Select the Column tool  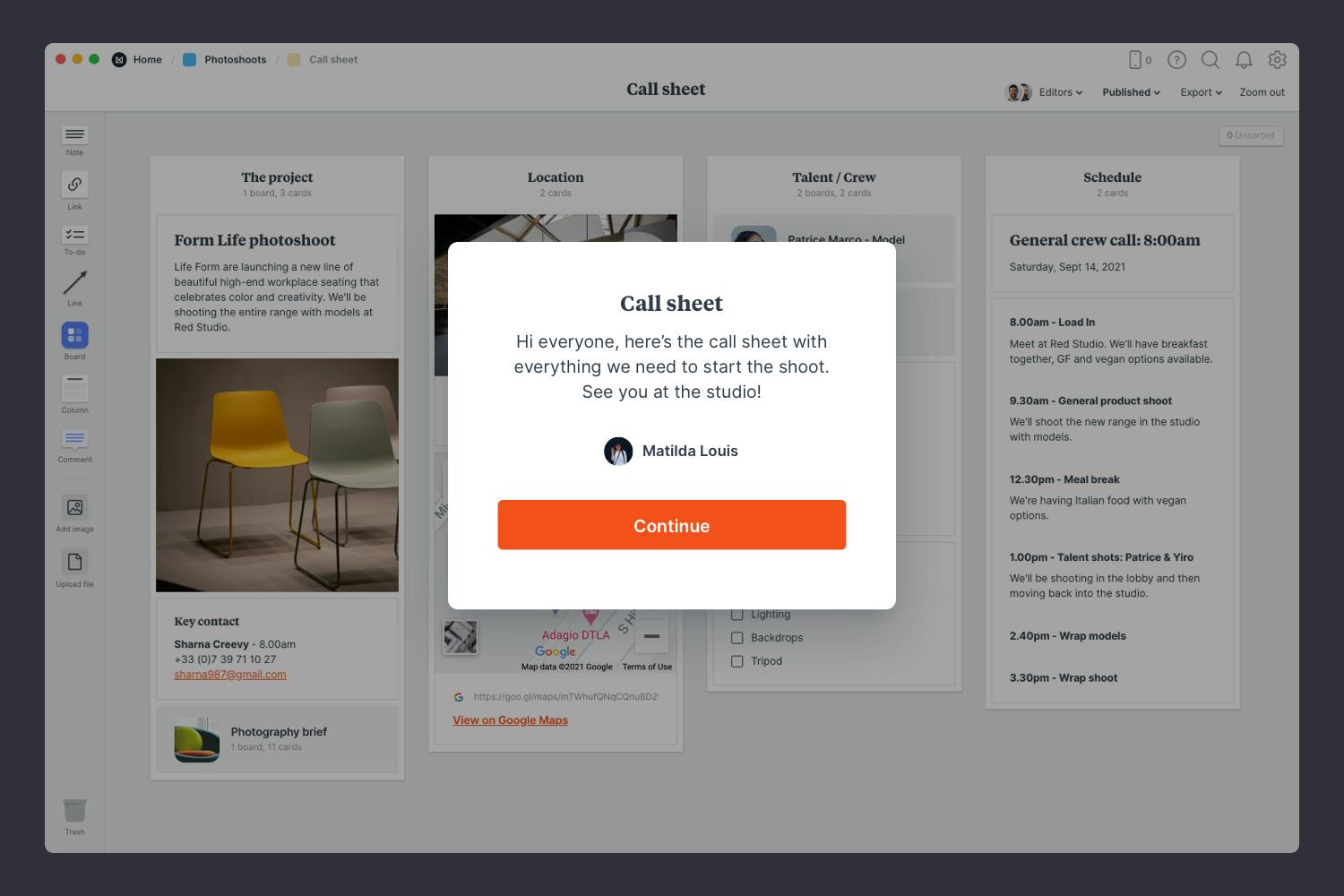pyautogui.click(x=74, y=389)
